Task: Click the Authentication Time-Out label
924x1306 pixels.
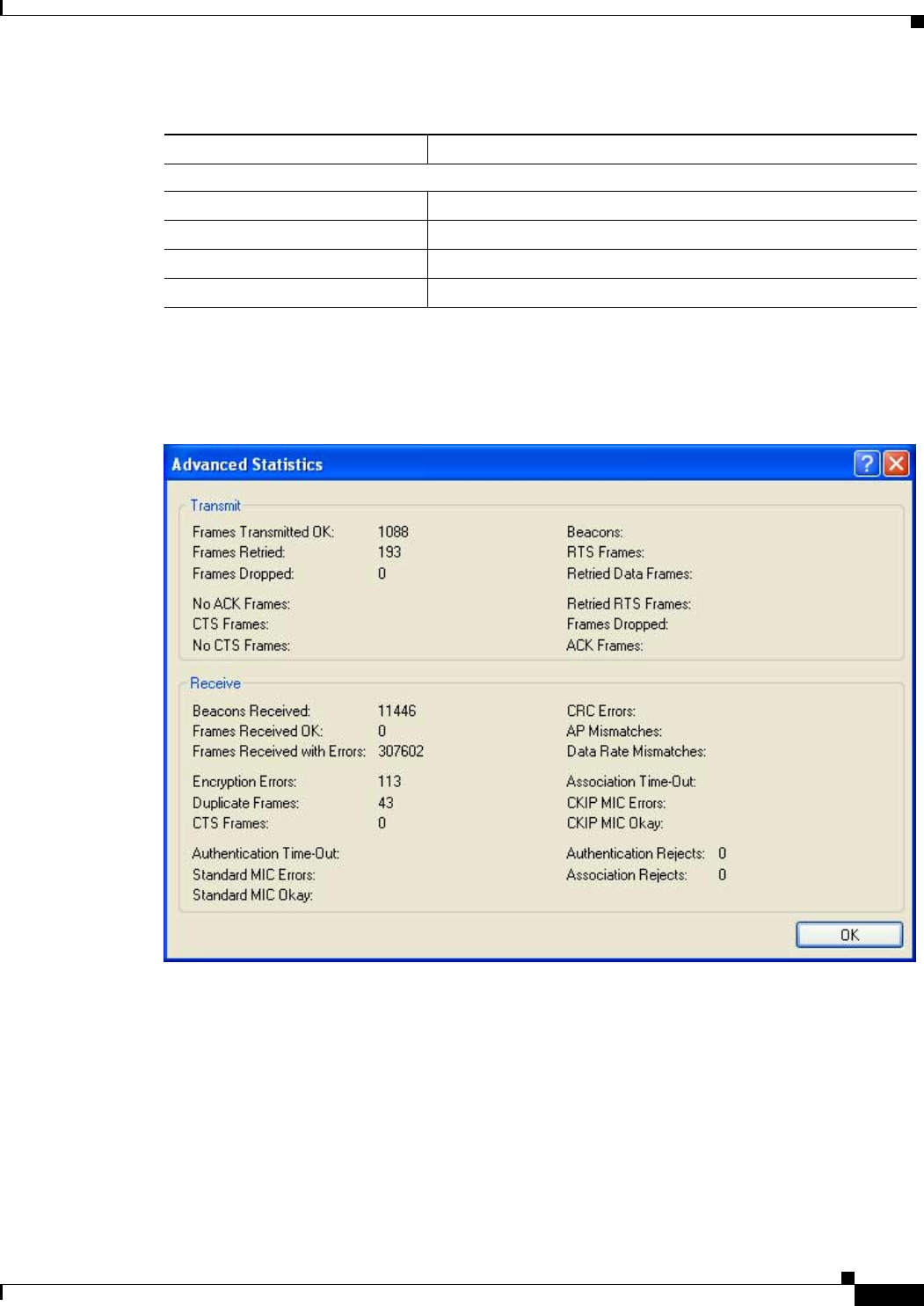Action: [x=266, y=854]
